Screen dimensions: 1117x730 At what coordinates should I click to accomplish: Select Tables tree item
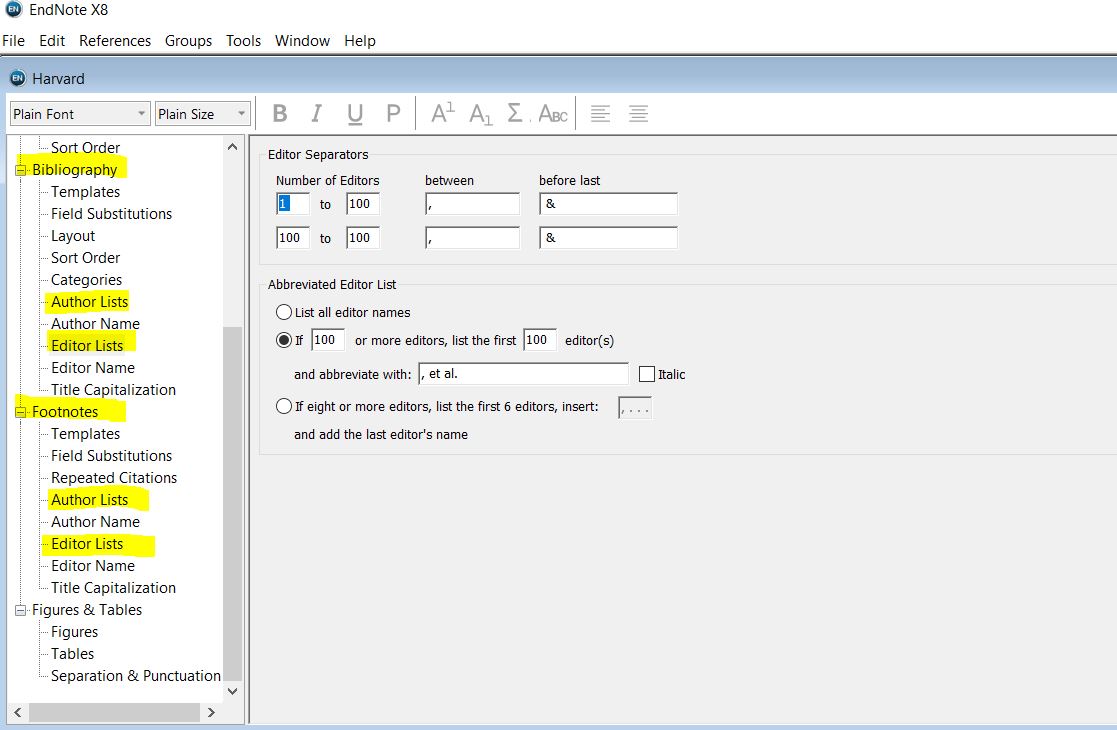point(72,654)
